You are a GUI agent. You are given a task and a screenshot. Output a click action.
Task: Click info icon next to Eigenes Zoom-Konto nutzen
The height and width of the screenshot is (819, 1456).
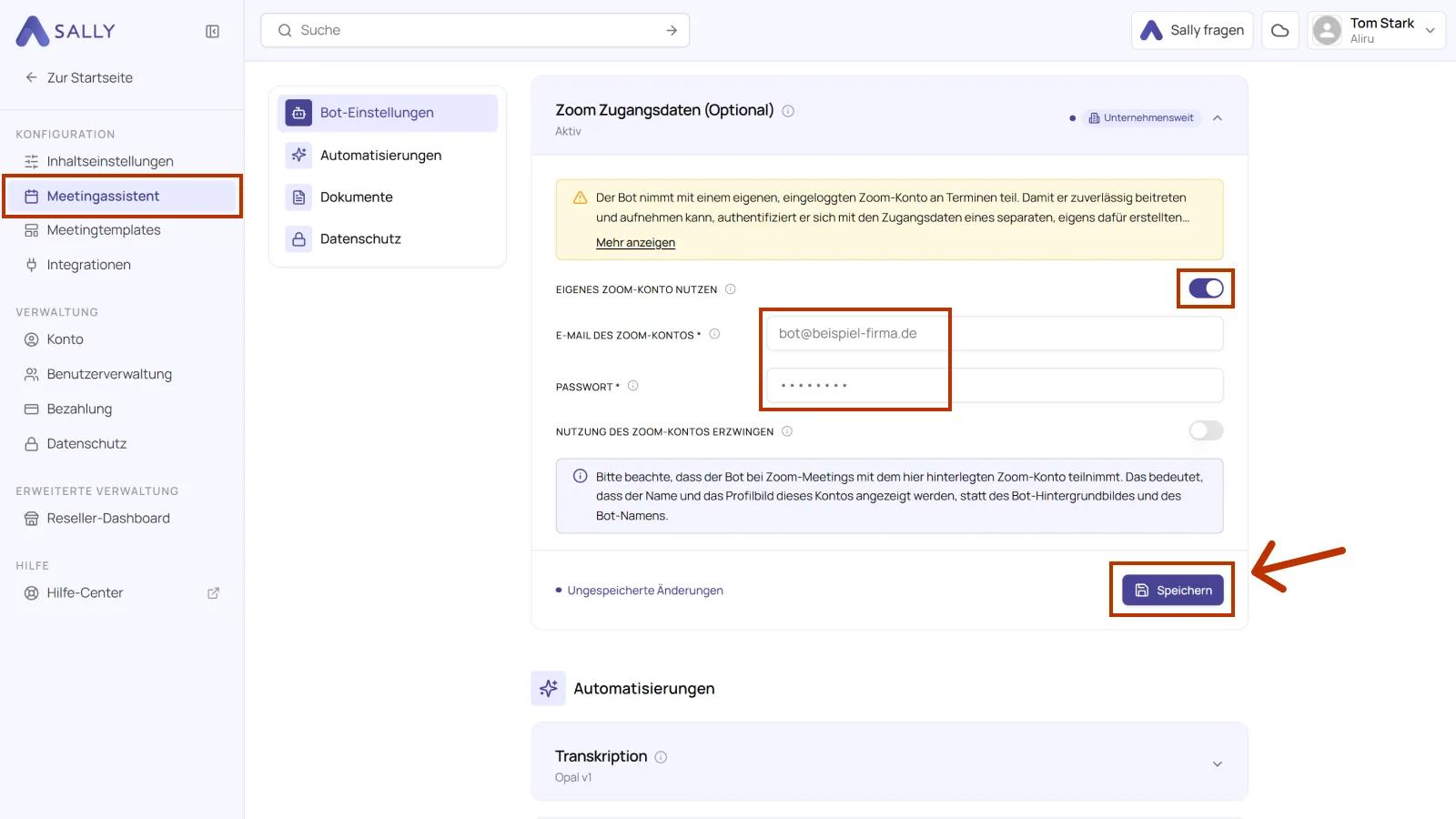pyautogui.click(x=730, y=289)
